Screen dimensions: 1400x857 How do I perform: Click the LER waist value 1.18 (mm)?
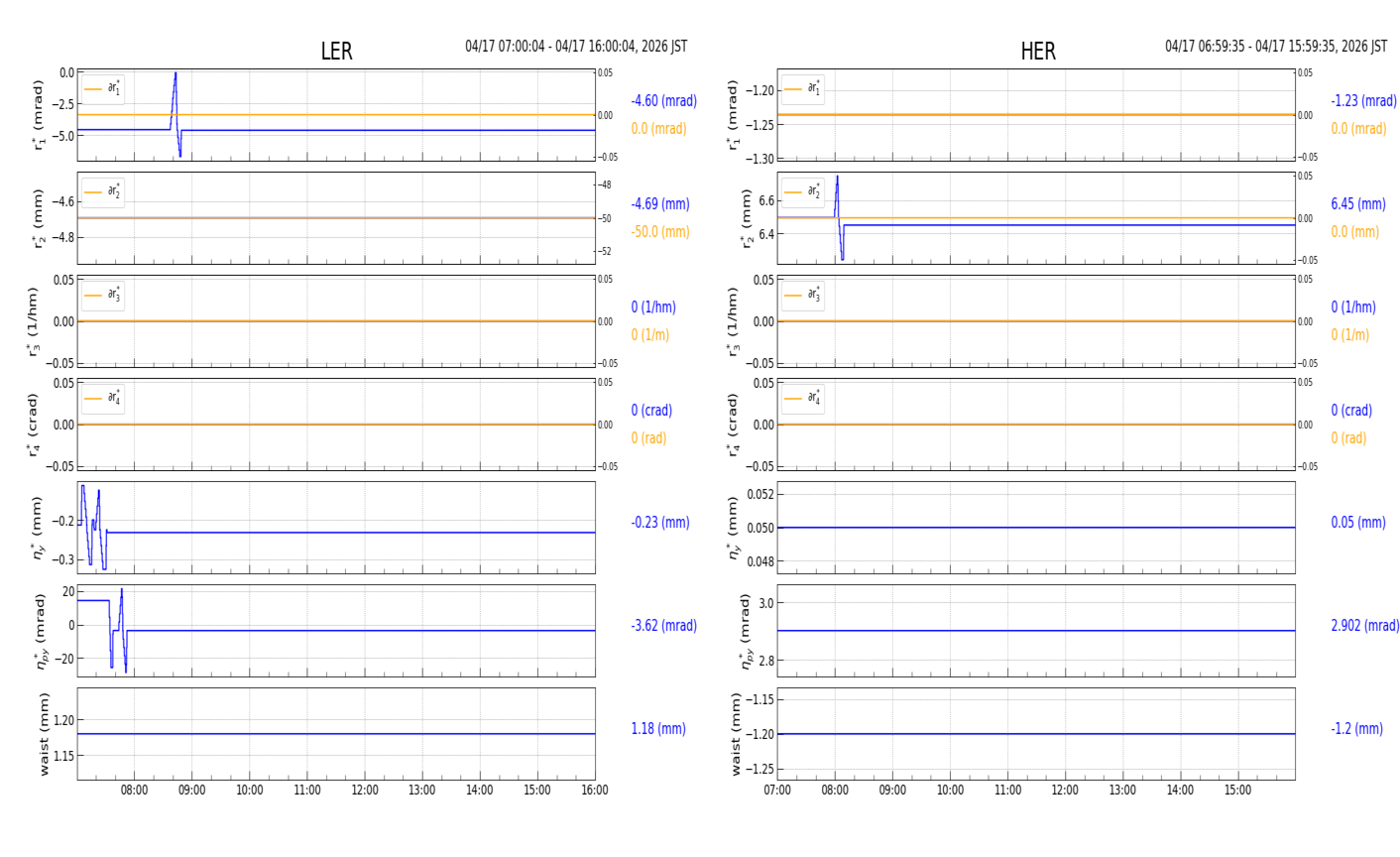pyautogui.click(x=658, y=729)
